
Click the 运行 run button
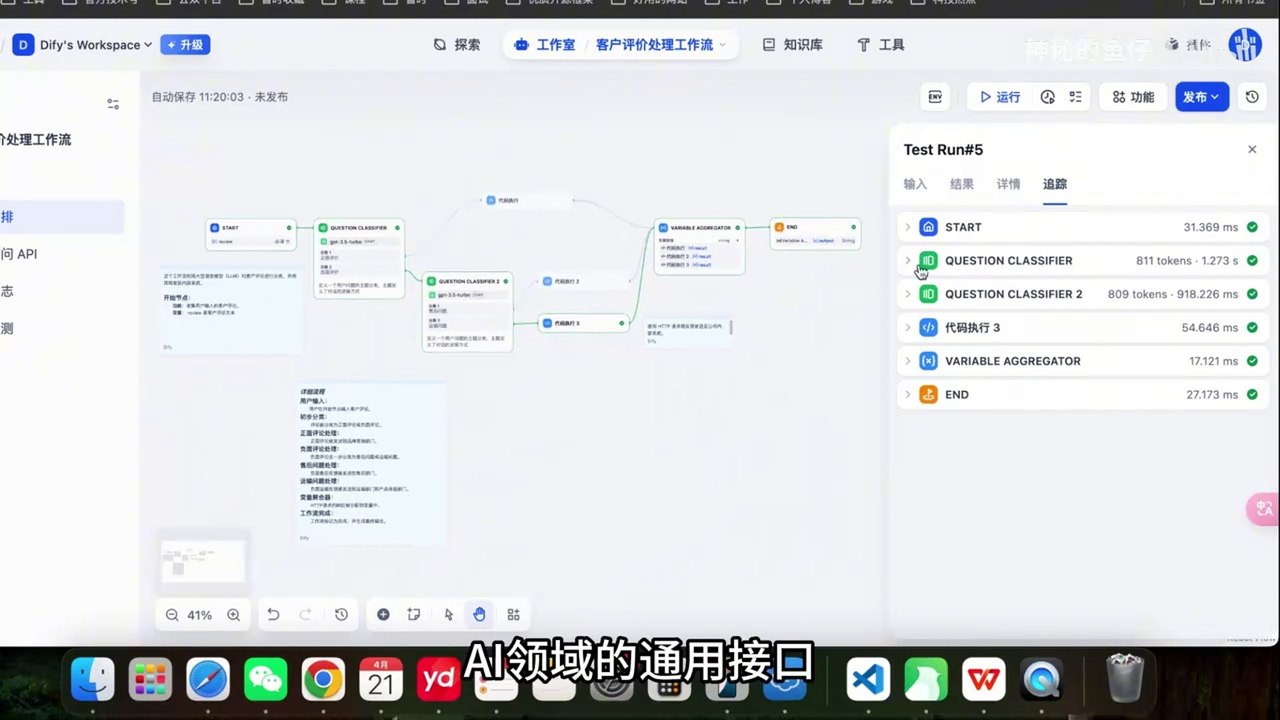1000,97
